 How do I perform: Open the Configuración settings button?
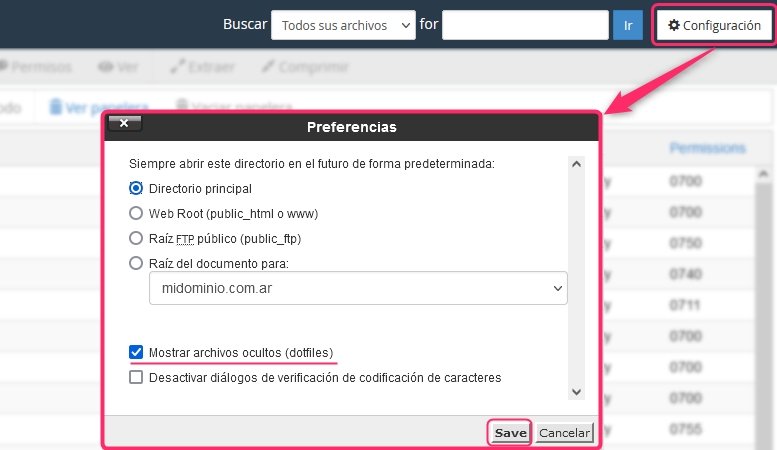point(714,25)
